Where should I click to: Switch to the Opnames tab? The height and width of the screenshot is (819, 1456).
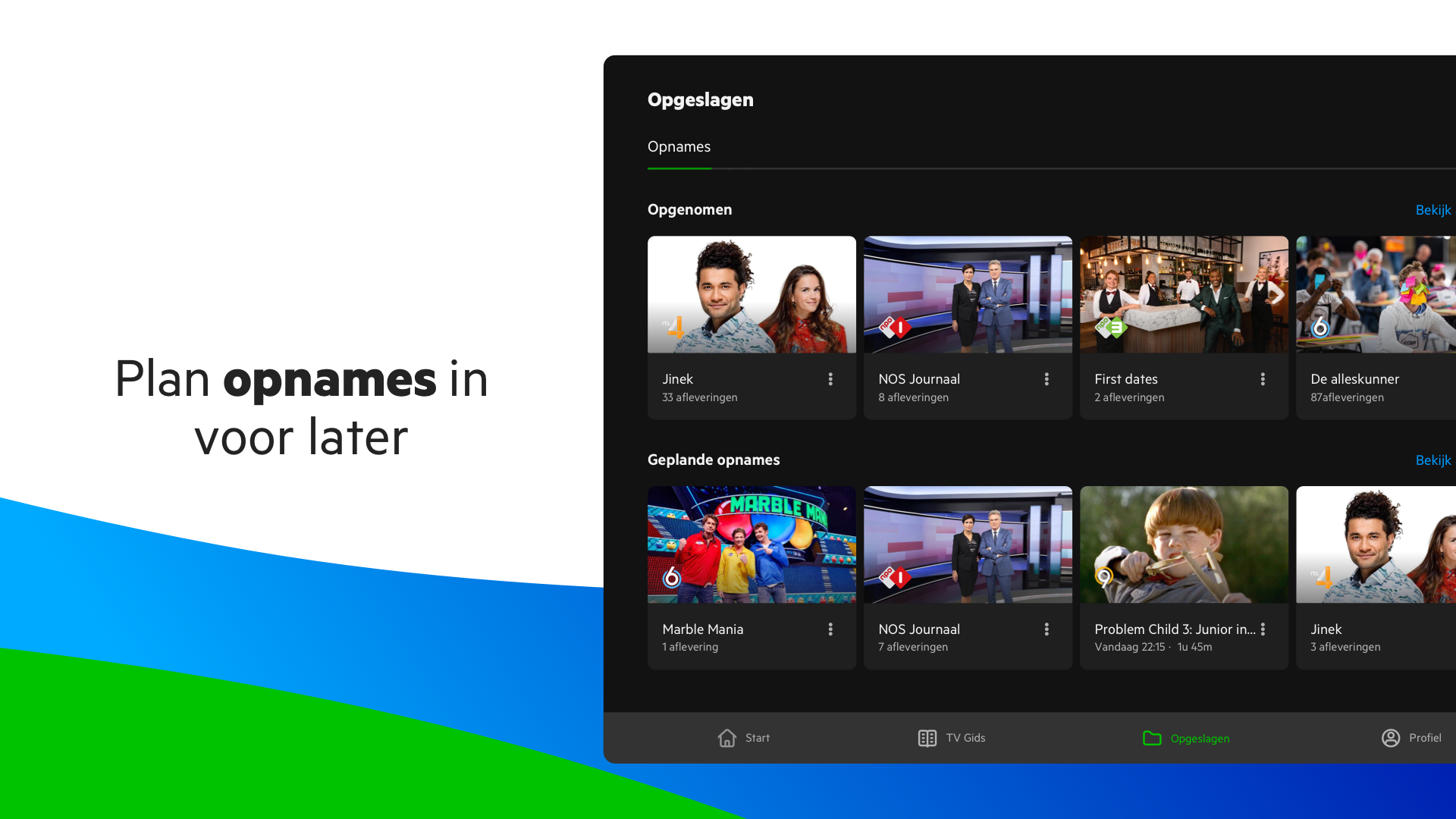(679, 147)
